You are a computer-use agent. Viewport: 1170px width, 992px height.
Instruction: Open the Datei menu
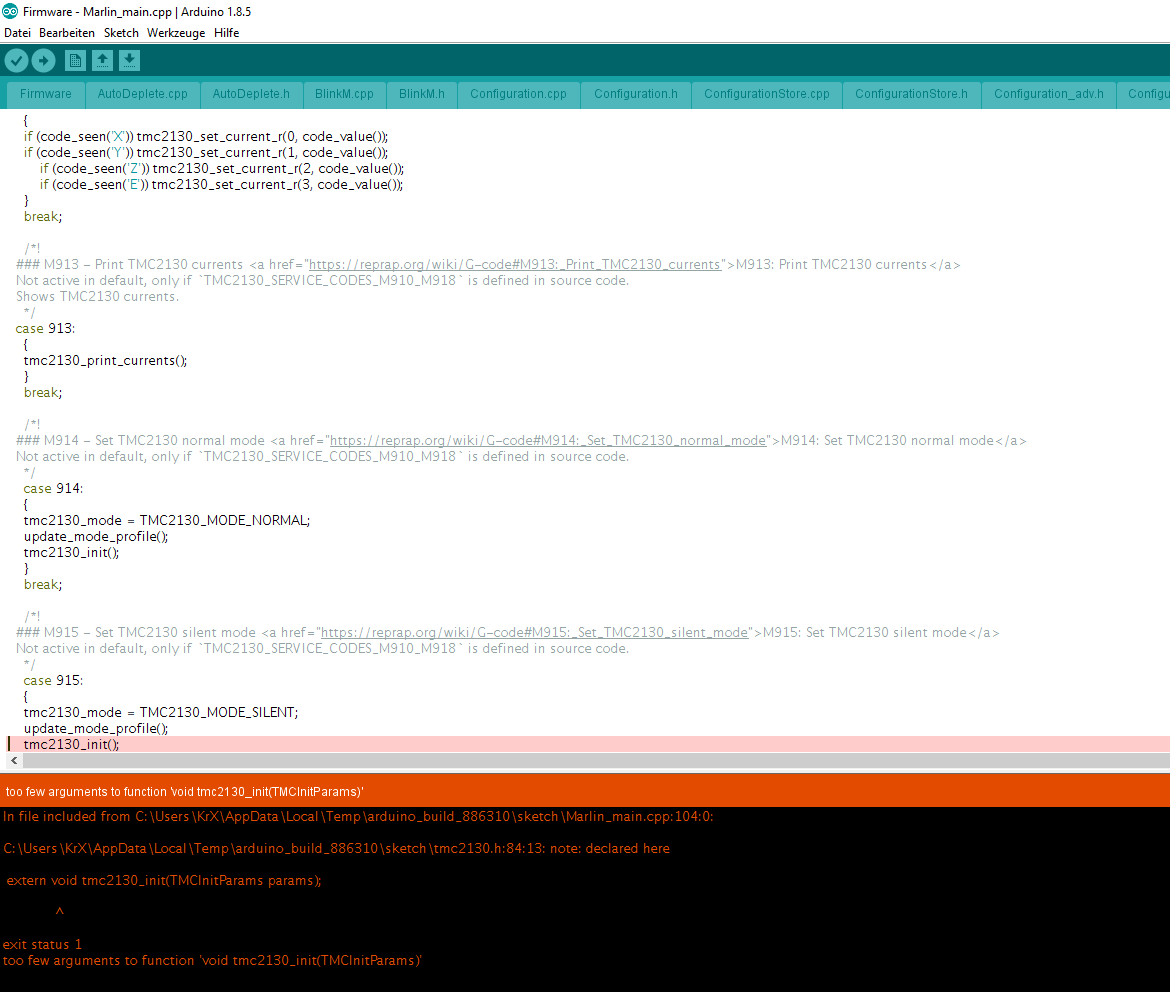tap(16, 32)
